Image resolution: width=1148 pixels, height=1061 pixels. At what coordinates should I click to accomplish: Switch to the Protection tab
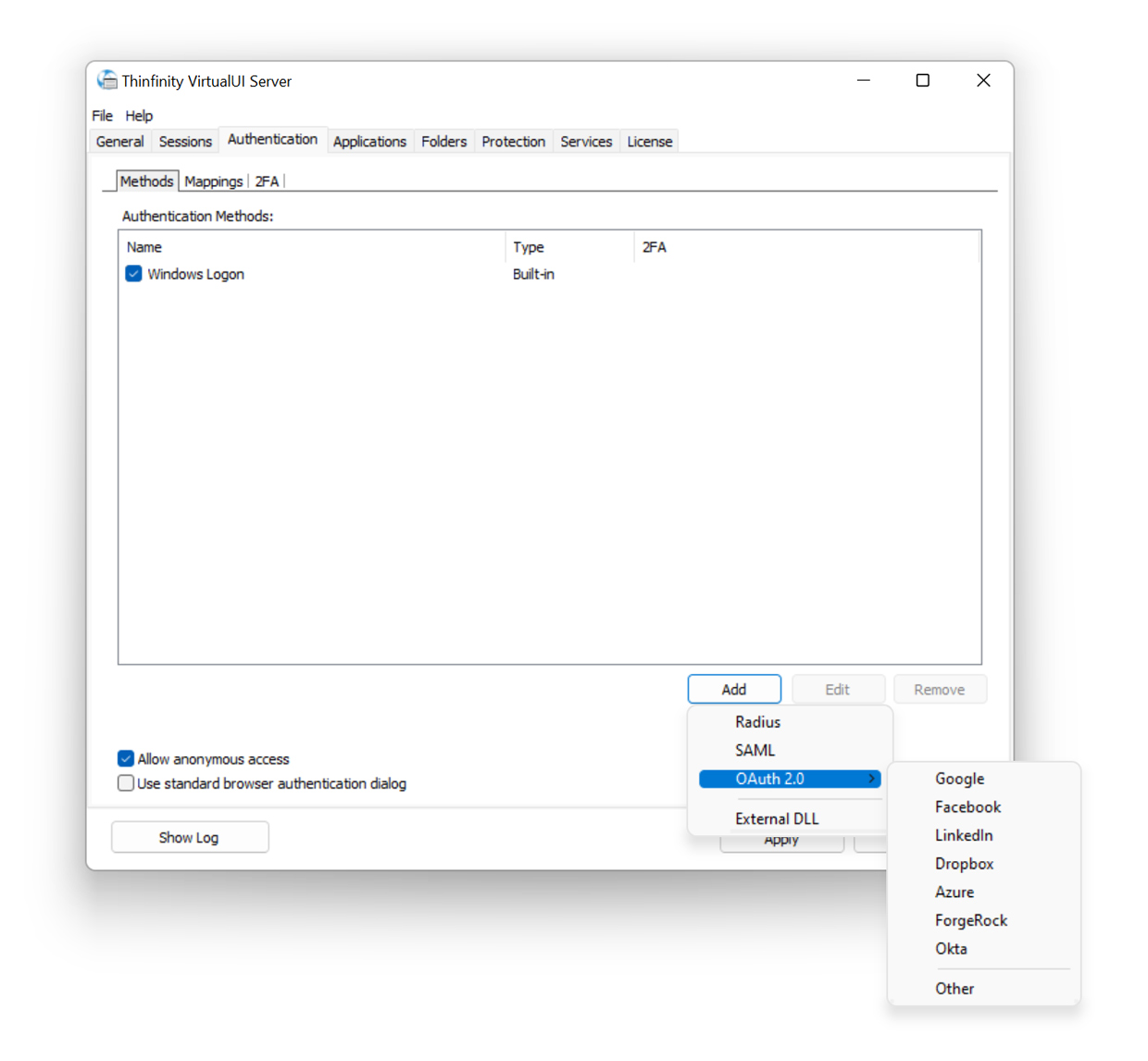point(513,141)
